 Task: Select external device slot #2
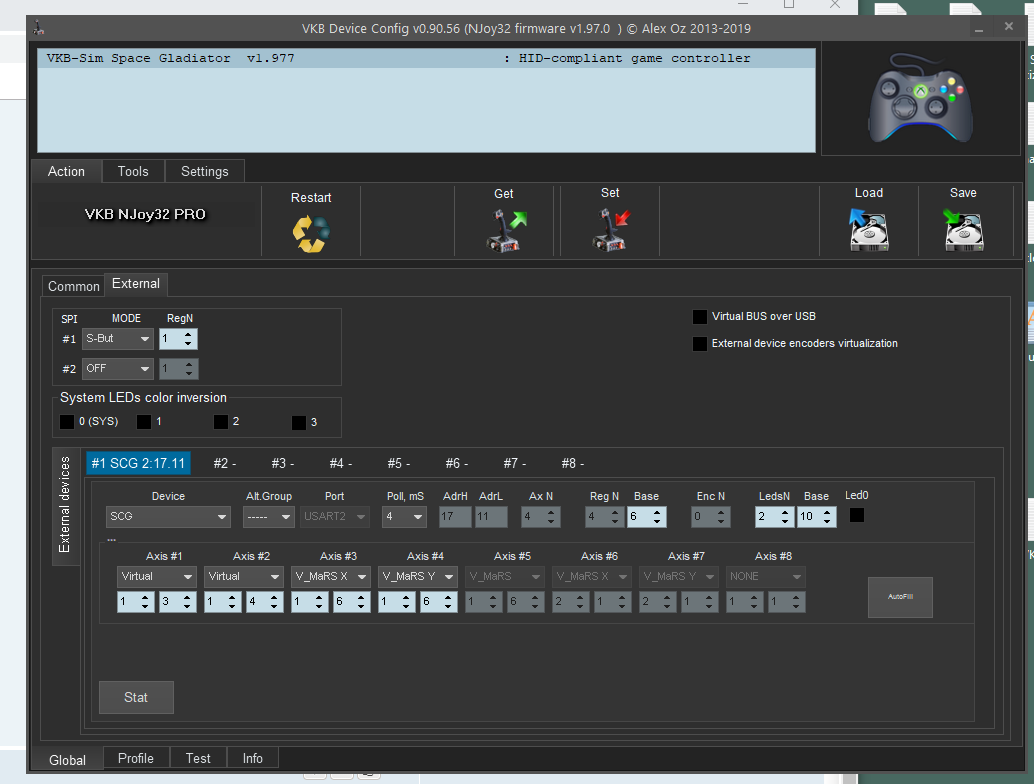point(224,463)
